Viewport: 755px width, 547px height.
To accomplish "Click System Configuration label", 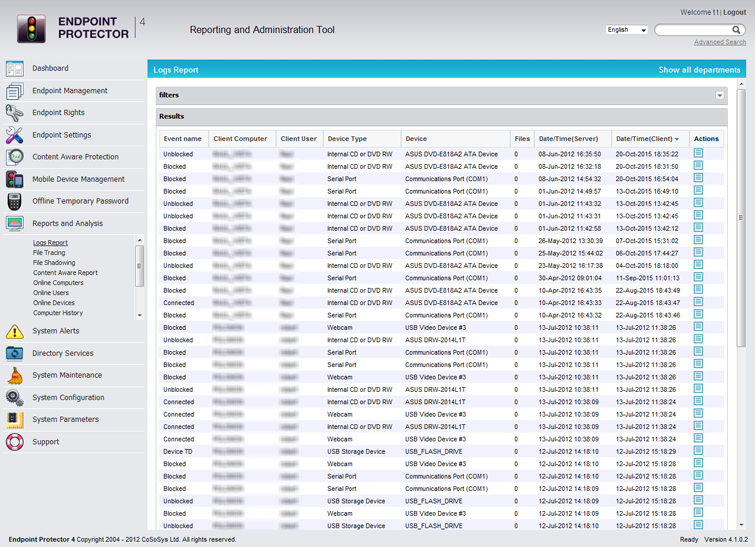I will coord(68,398).
